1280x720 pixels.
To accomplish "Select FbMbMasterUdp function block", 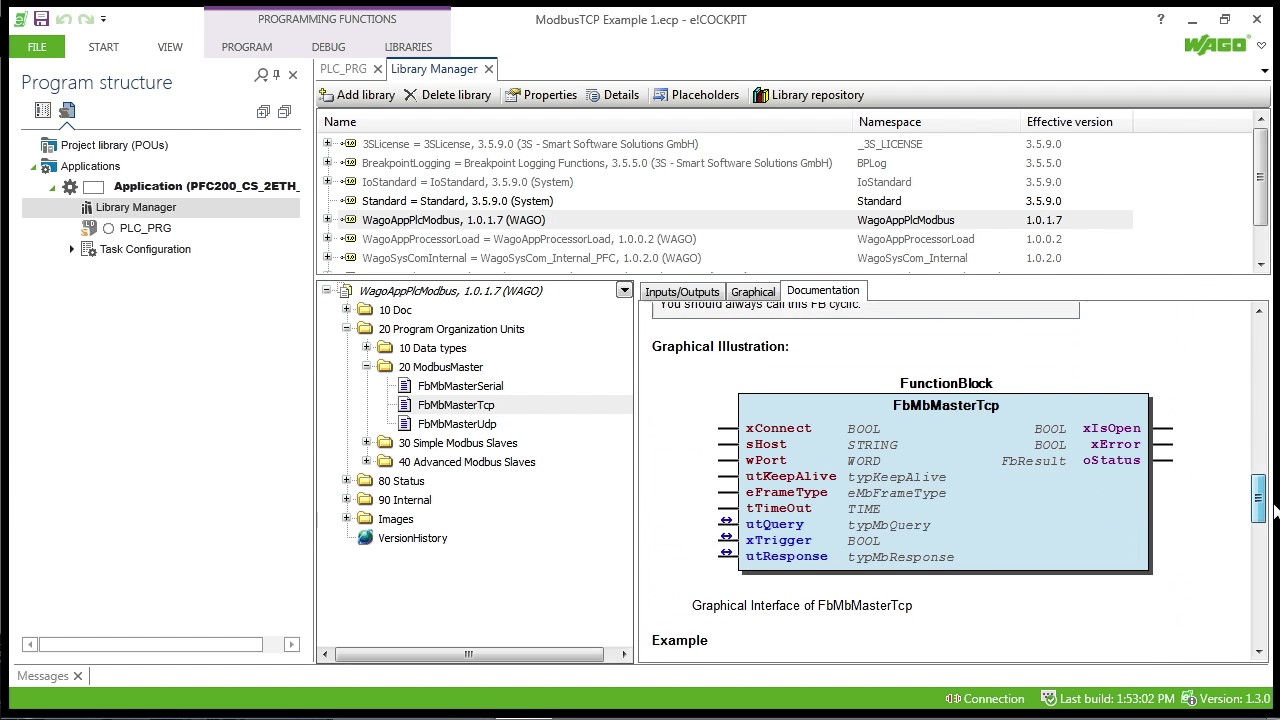I will click(457, 424).
